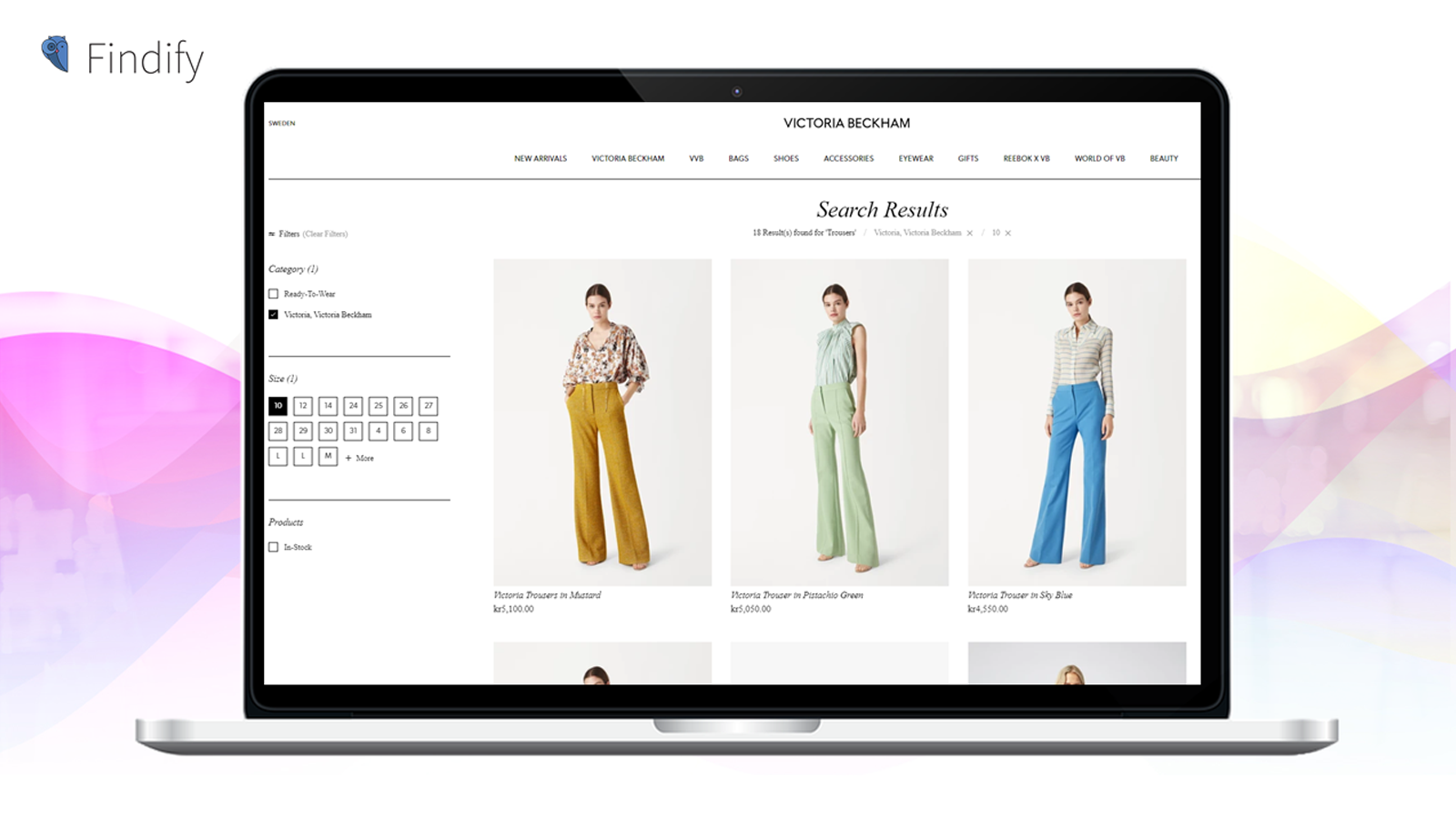
Task: Remove the Victoria, Victoria Beckham filter chip
Action: pyautogui.click(x=970, y=233)
